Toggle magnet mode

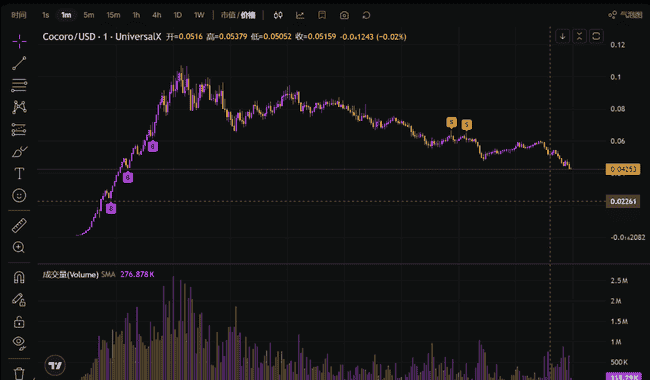click(x=19, y=277)
